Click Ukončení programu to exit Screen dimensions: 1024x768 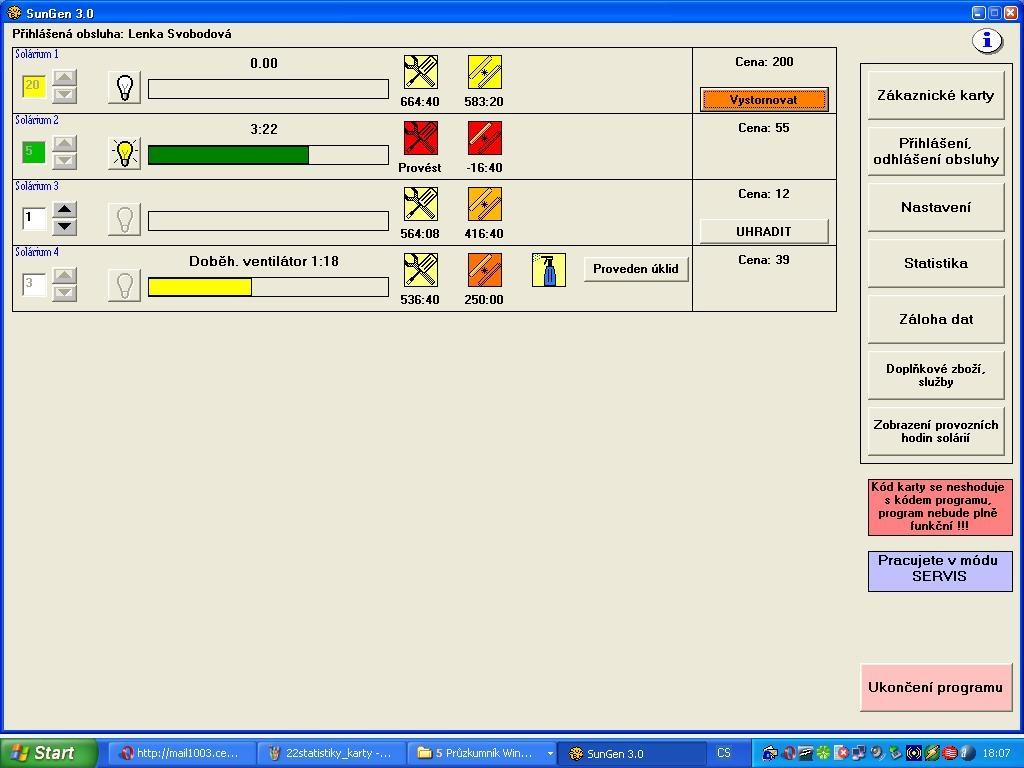click(x=935, y=687)
